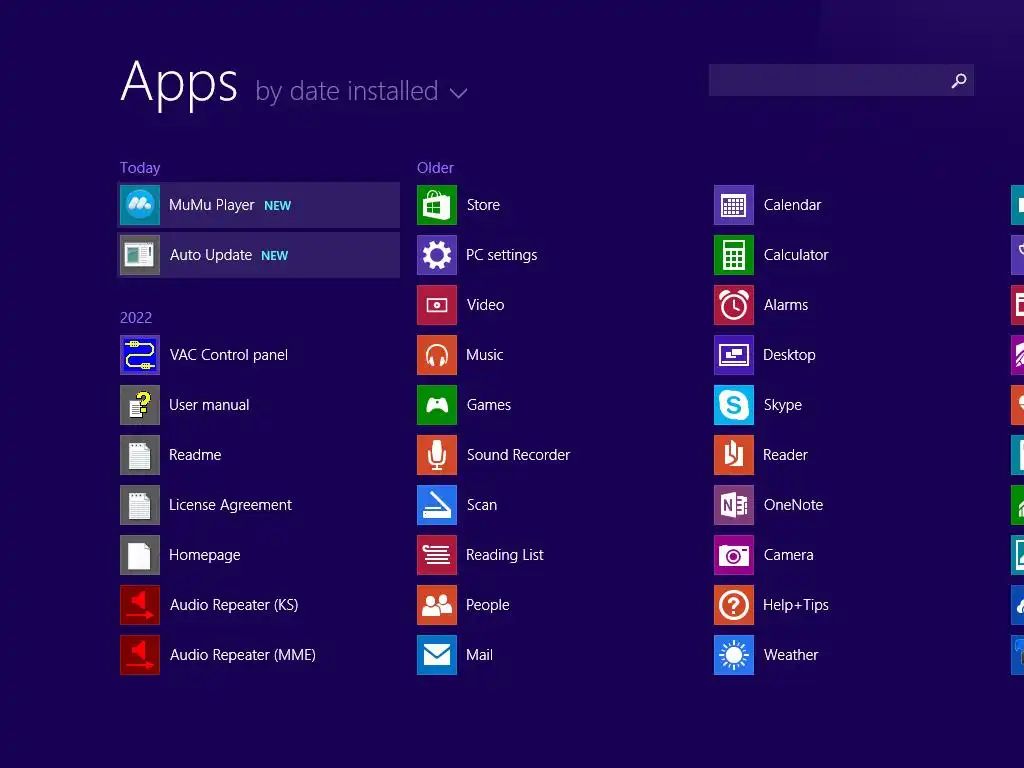
Task: Open License Agreement icon
Action: tap(140, 505)
